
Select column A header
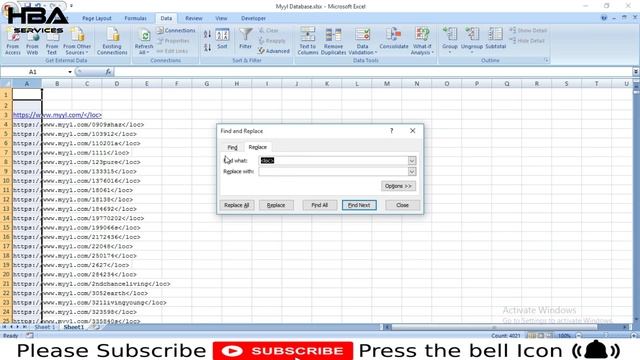[x=27, y=84]
